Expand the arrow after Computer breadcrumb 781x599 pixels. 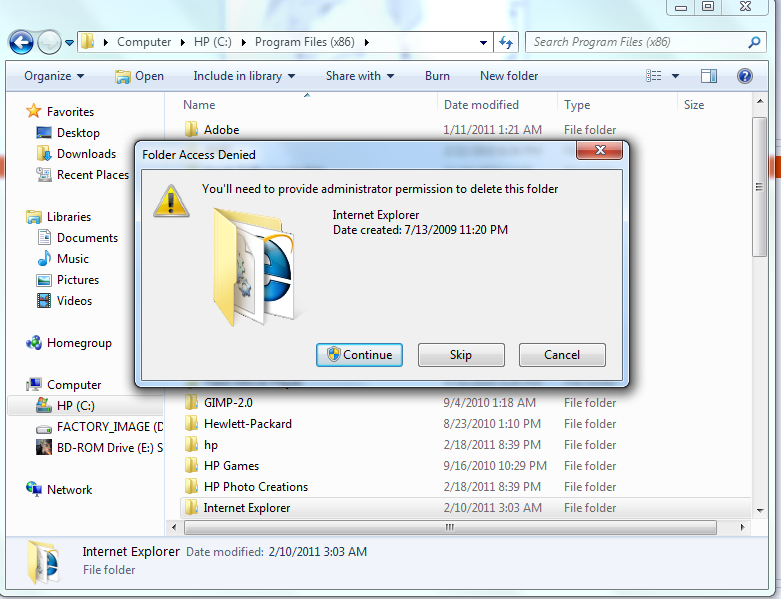[x=182, y=43]
